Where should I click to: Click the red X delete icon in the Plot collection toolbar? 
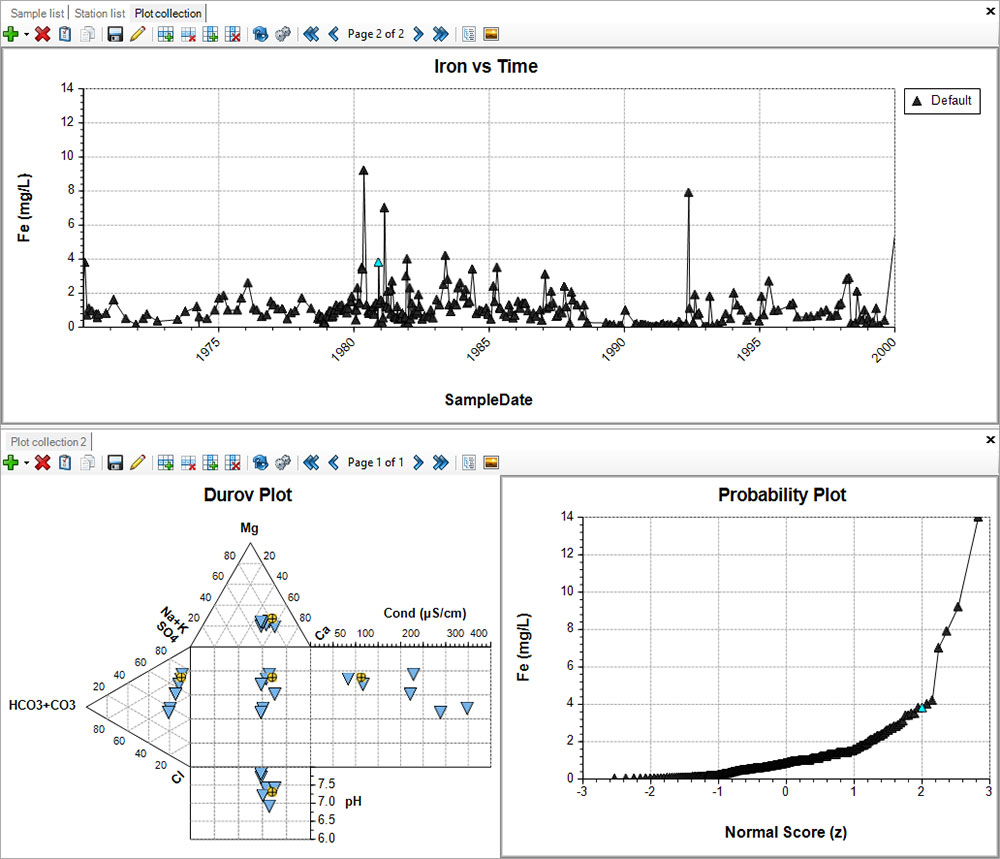click(43, 34)
